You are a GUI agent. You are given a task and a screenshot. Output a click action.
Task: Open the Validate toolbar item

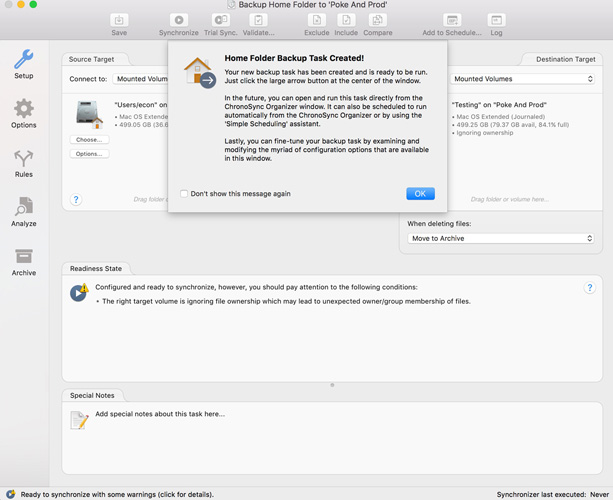tap(258, 20)
